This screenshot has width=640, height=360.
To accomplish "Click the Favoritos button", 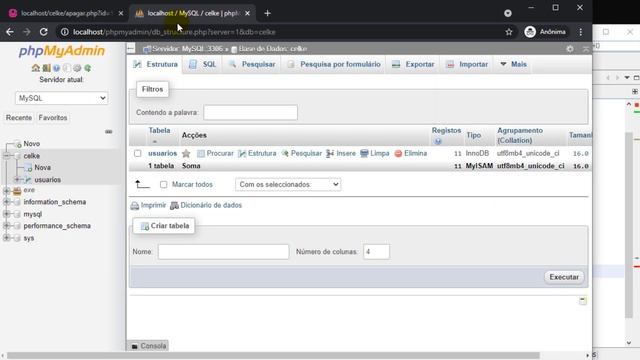I will [53, 118].
